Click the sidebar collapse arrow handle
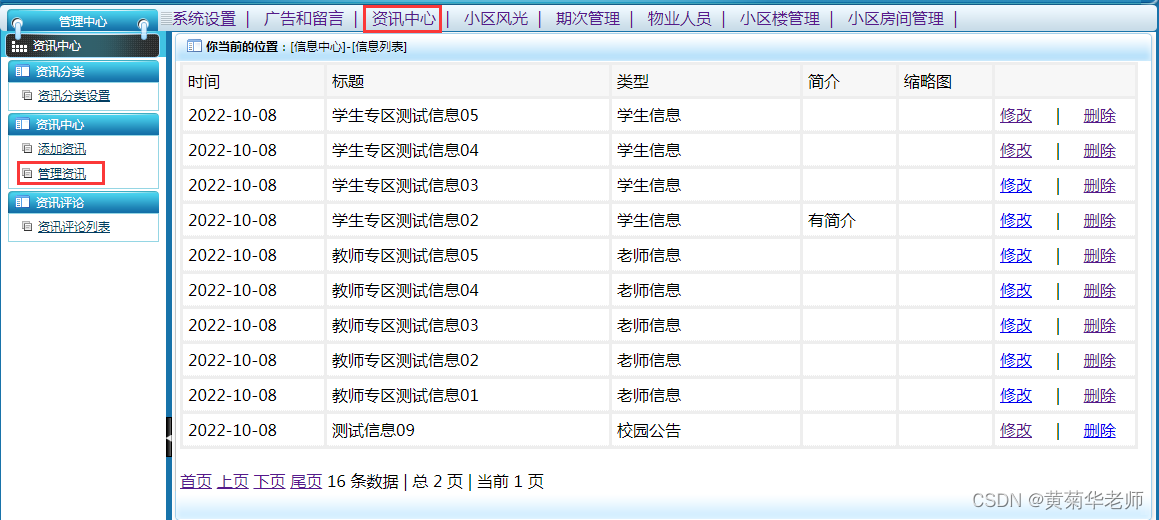1159x520 pixels. pyautogui.click(x=169, y=437)
